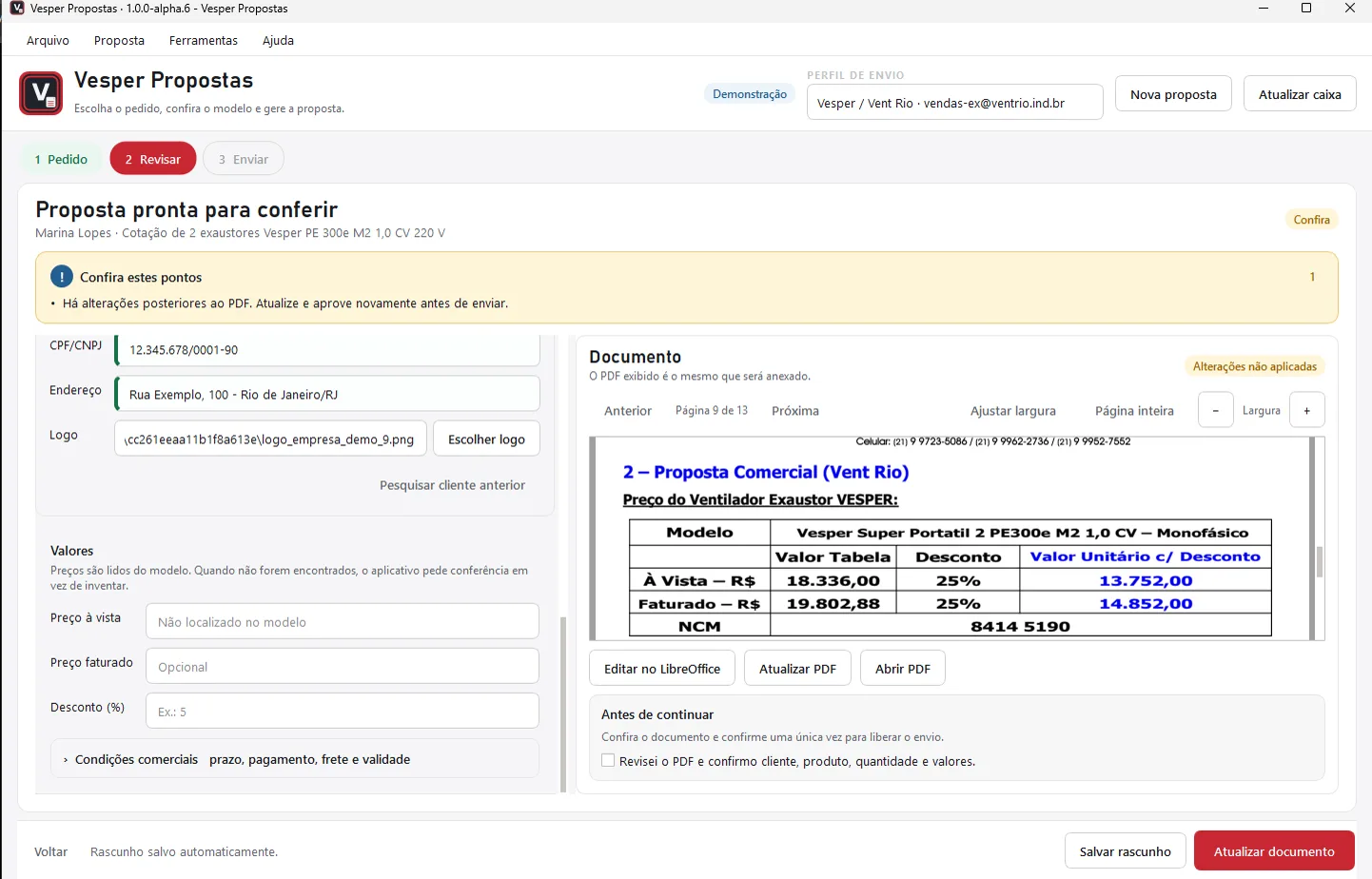Click the Proposta Comercial heading in PDF
This screenshot has height=879, width=1372.
coord(766,472)
